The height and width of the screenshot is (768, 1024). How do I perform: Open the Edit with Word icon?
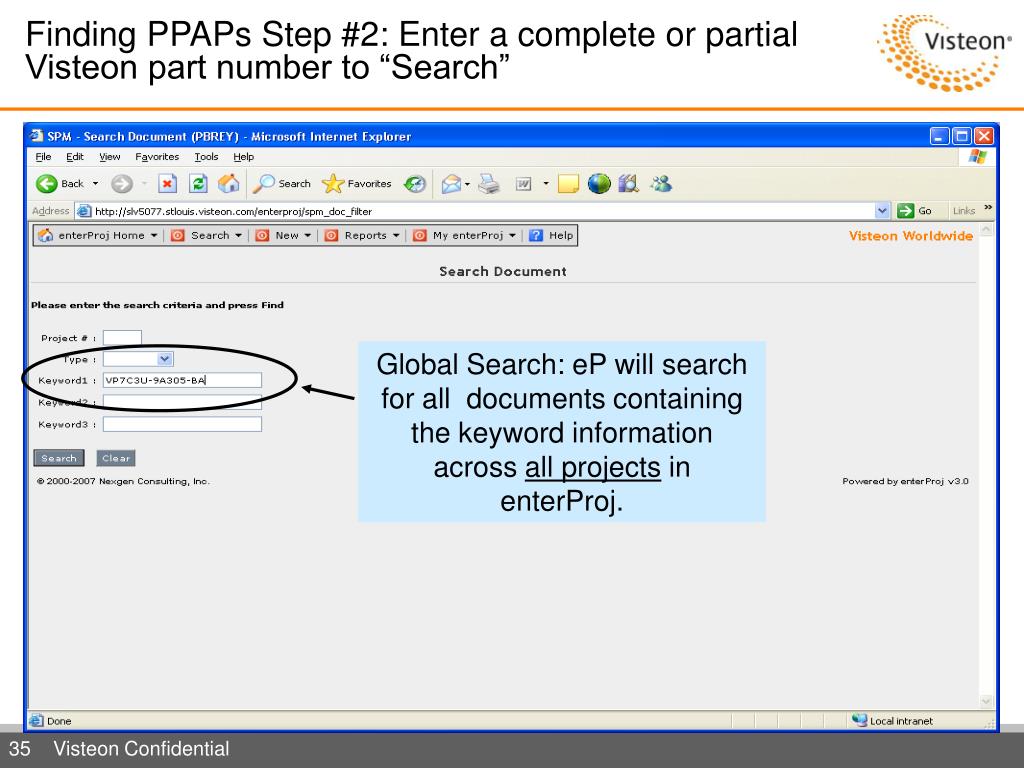click(x=523, y=184)
